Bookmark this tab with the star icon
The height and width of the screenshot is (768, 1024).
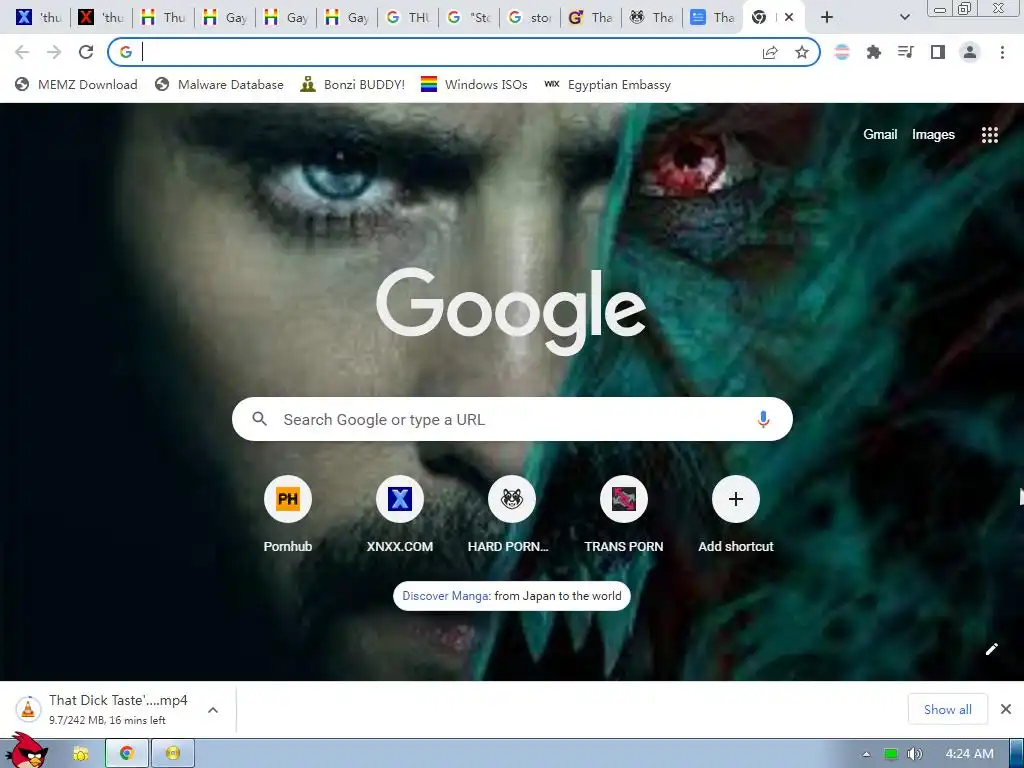802,52
